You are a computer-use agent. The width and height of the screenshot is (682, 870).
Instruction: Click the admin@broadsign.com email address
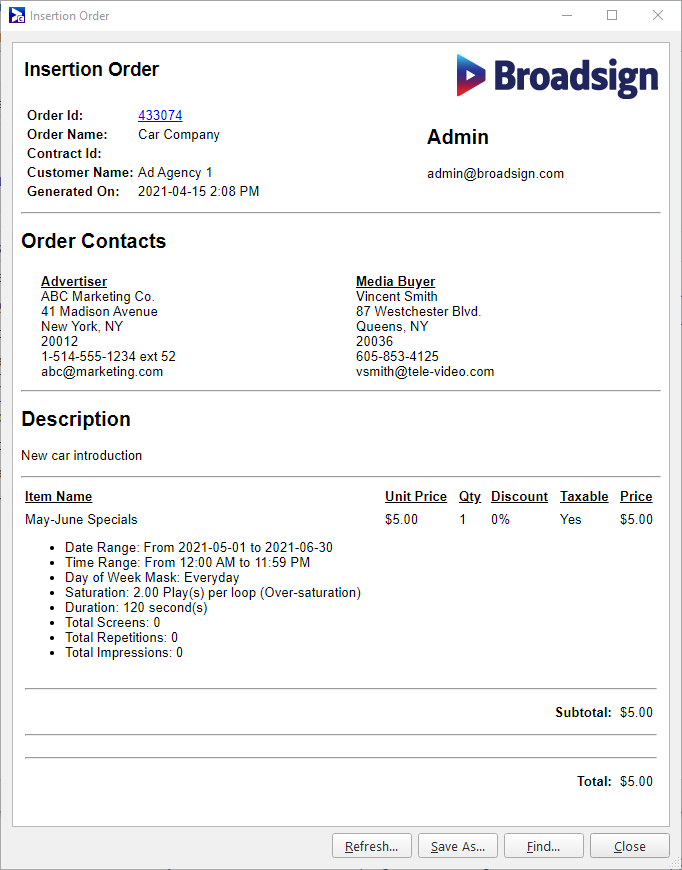click(x=495, y=174)
